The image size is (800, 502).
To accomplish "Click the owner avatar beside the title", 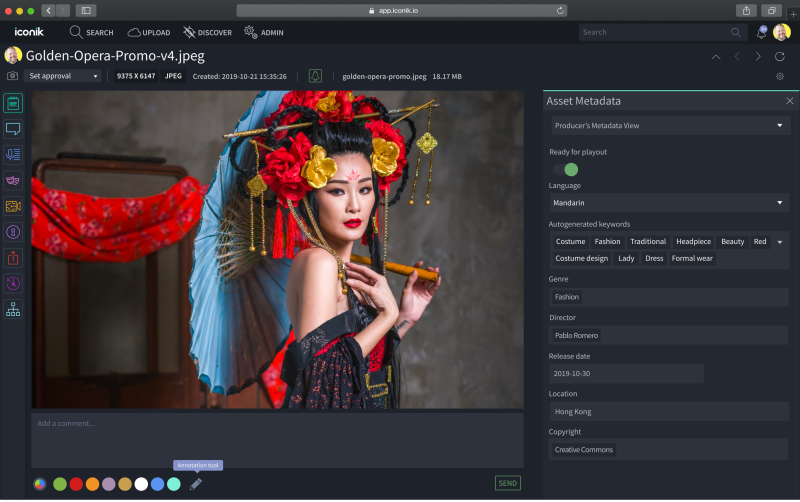I will 13,56.
